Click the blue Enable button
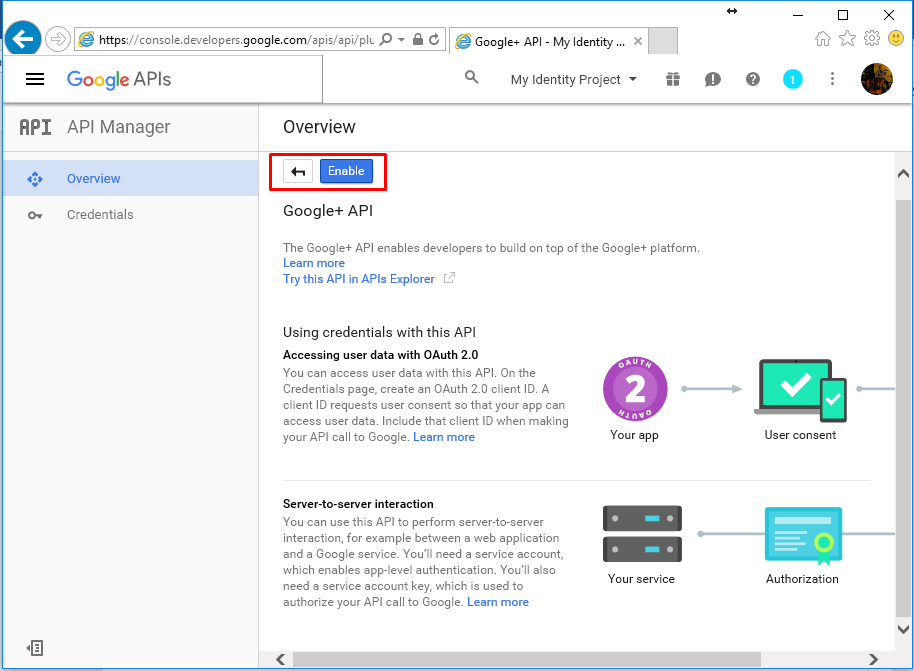 (346, 171)
